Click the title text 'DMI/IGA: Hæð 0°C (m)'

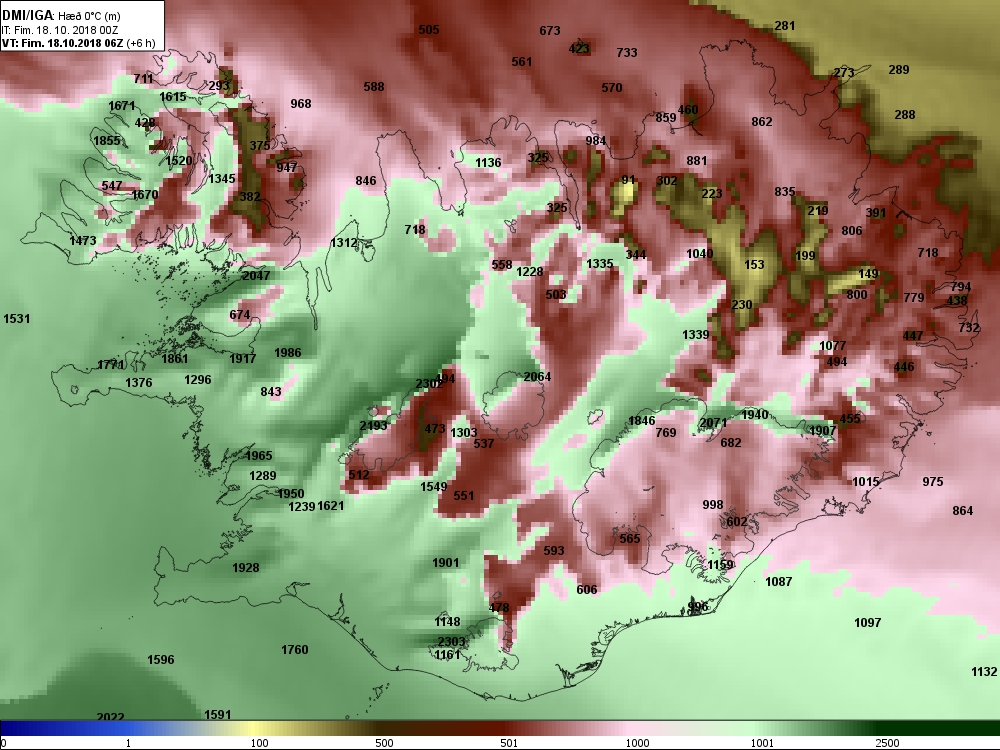61,15
